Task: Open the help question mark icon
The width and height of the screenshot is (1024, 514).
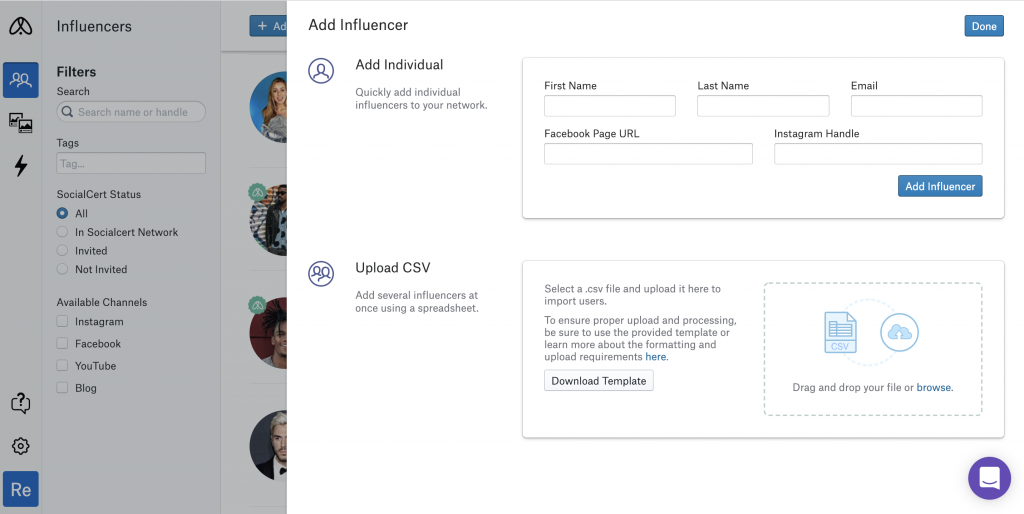Action: click(x=20, y=403)
